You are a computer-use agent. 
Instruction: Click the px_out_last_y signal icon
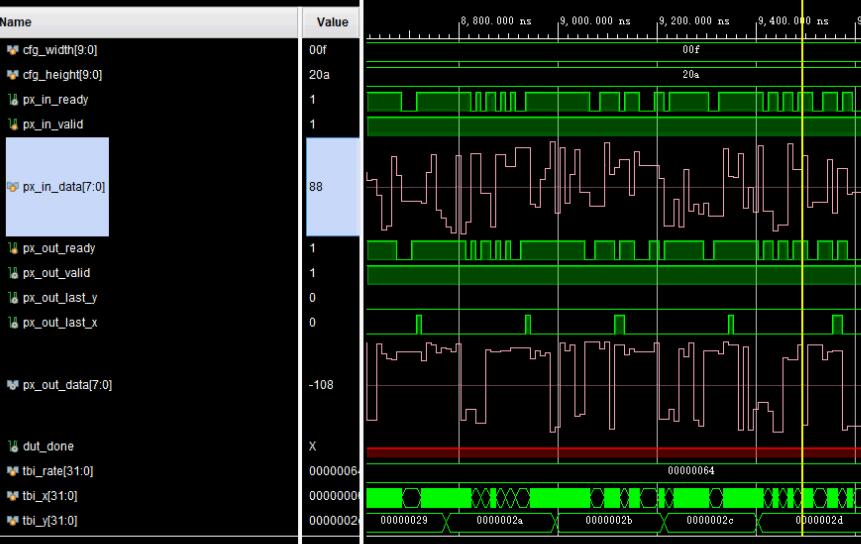click(x=13, y=298)
